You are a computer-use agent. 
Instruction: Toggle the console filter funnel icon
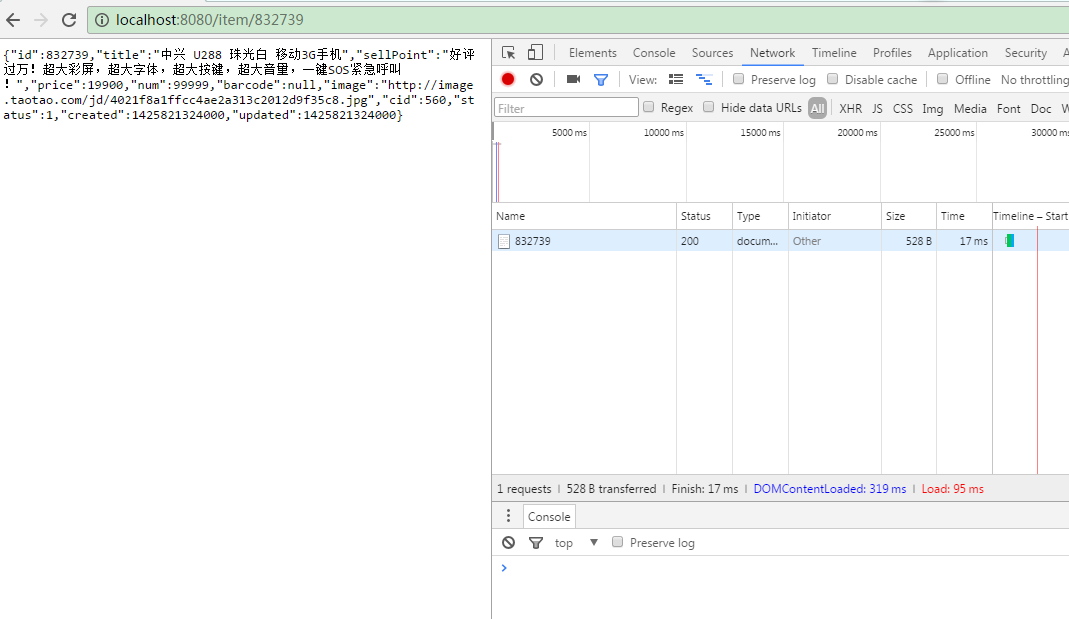(536, 543)
